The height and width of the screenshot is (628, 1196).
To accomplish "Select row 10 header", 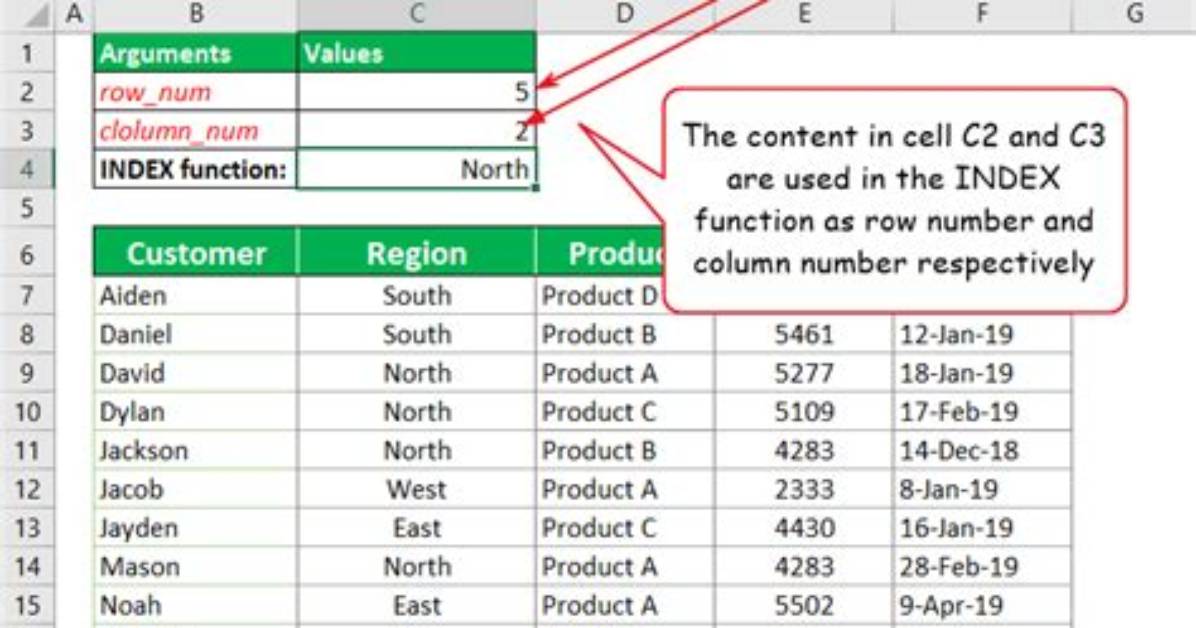I will click(27, 412).
